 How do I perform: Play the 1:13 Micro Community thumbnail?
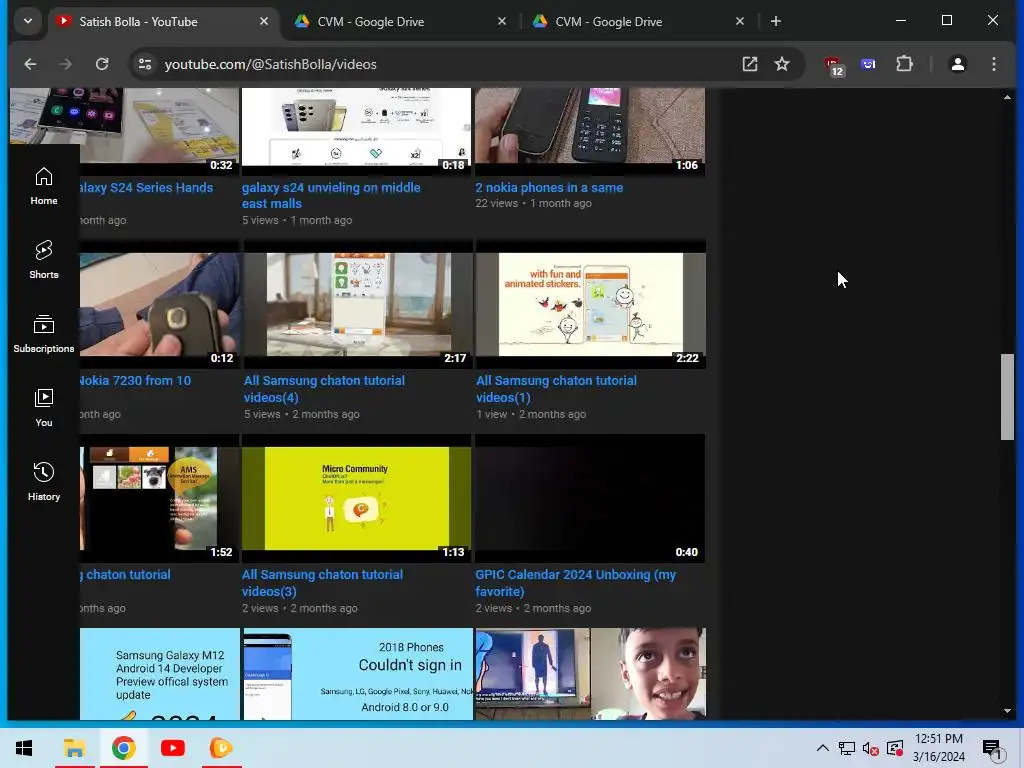coord(357,498)
